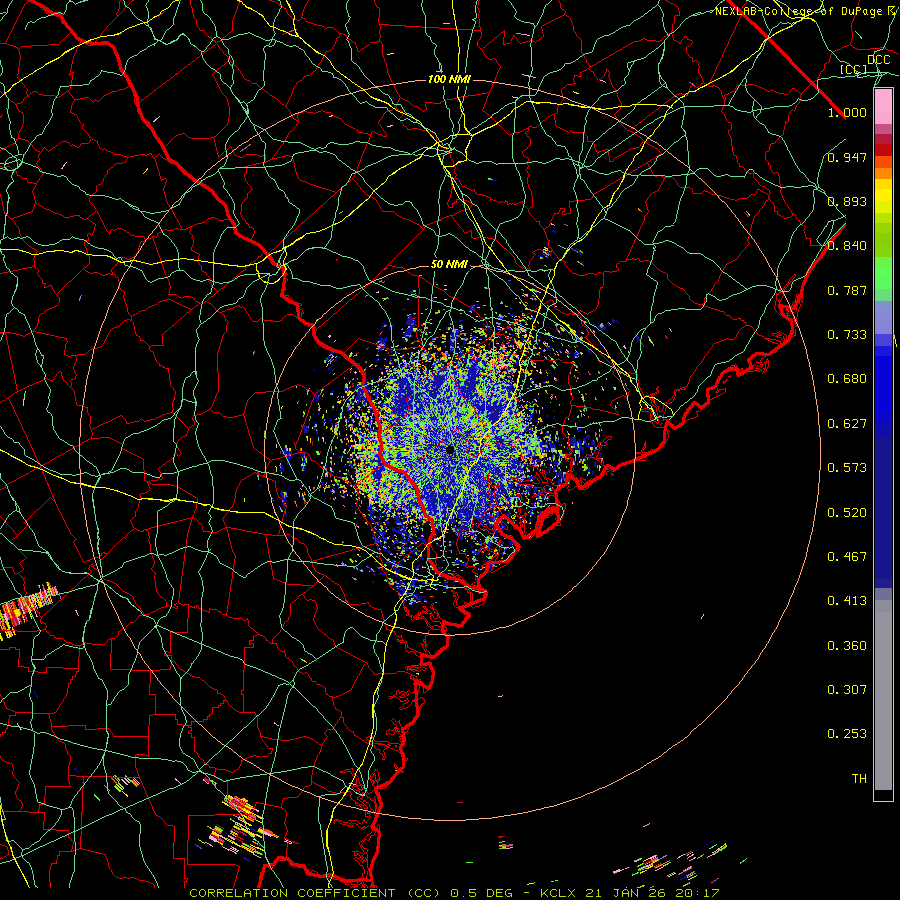The width and height of the screenshot is (900, 900).
Task: Click the 50 NMI range ring label
Action: pos(449,265)
